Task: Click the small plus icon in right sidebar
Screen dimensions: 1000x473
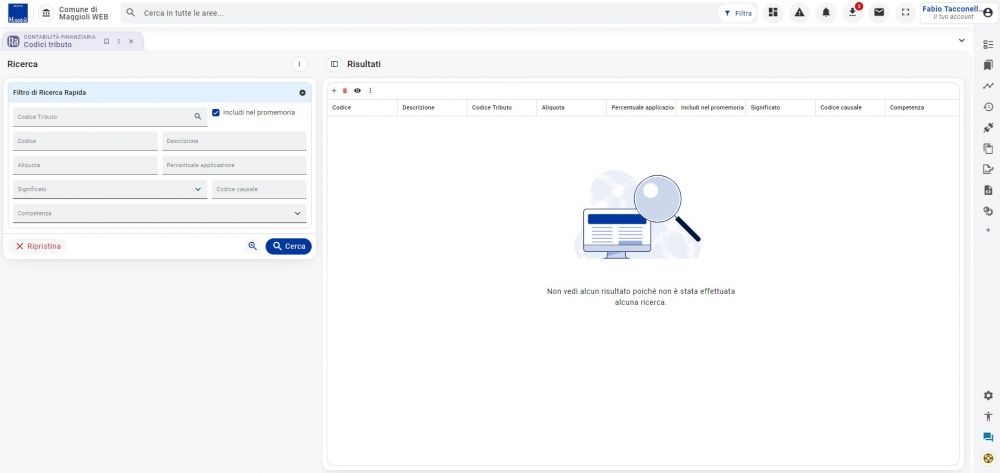Action: pyautogui.click(x=988, y=230)
